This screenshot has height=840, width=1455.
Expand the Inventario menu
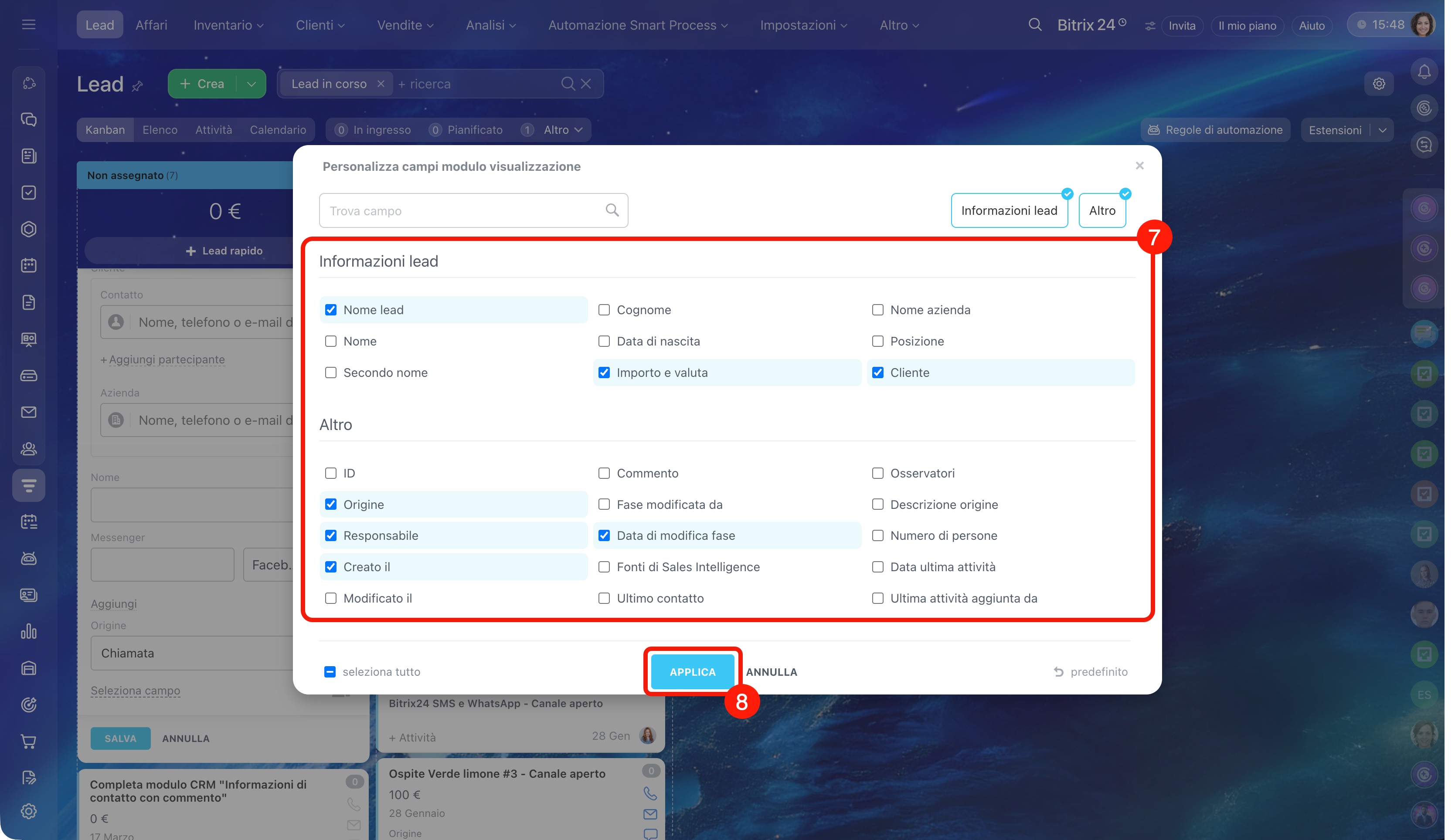(x=228, y=25)
